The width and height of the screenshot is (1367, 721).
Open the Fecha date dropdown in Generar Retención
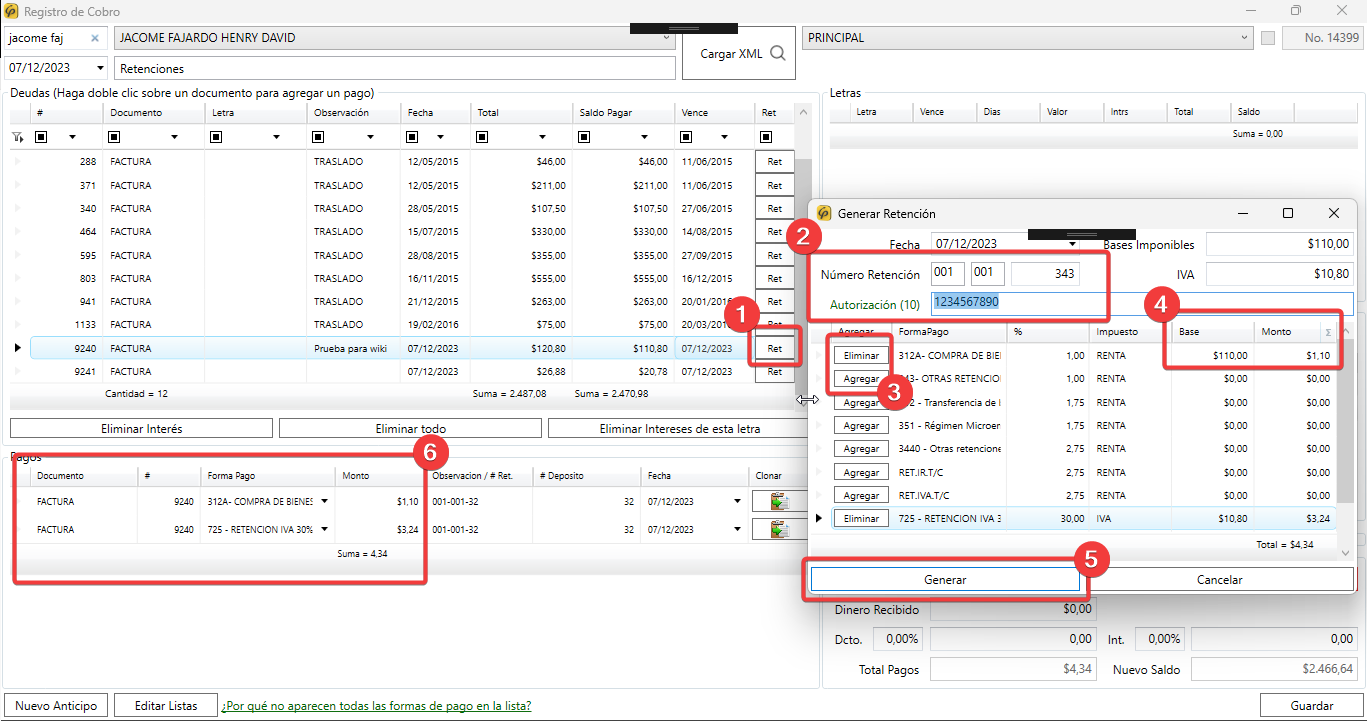click(1073, 244)
